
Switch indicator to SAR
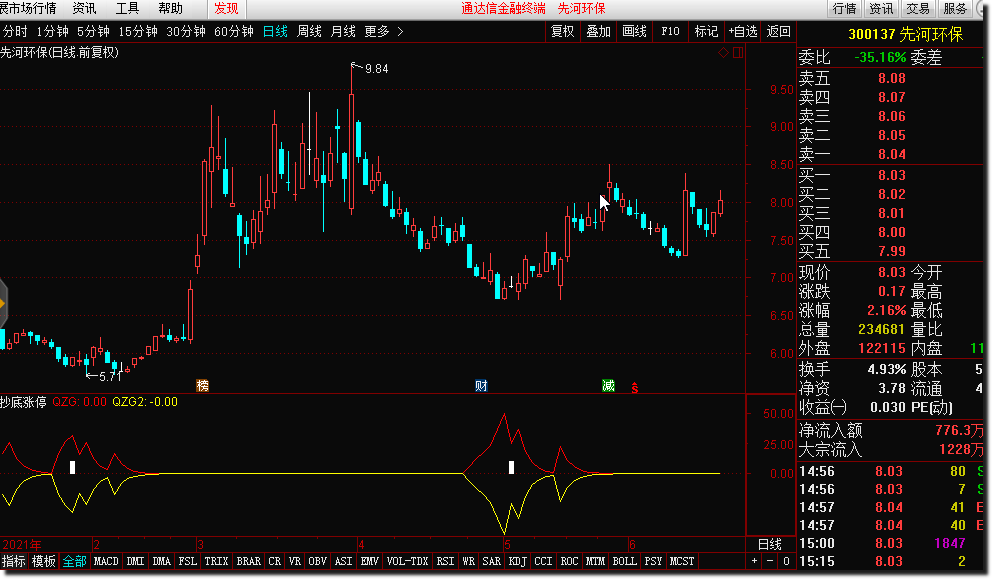491,561
